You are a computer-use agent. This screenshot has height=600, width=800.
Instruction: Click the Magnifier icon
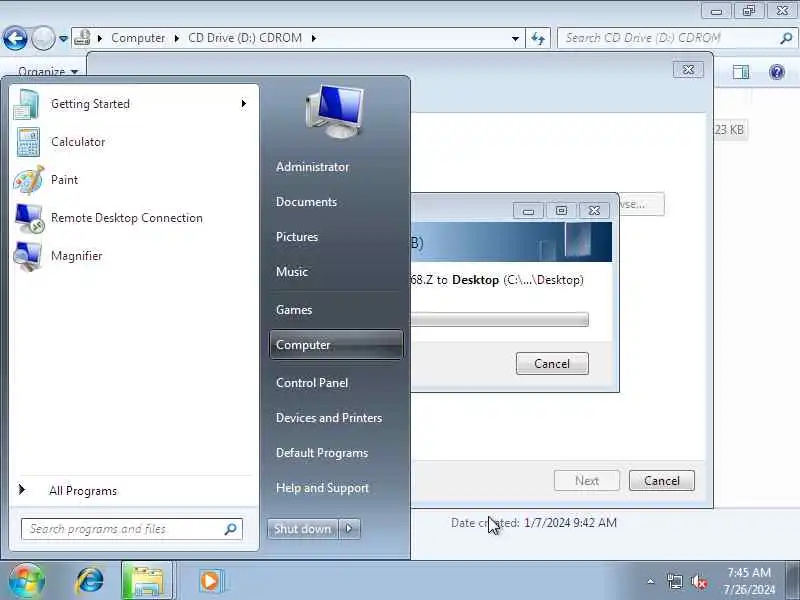(x=28, y=256)
